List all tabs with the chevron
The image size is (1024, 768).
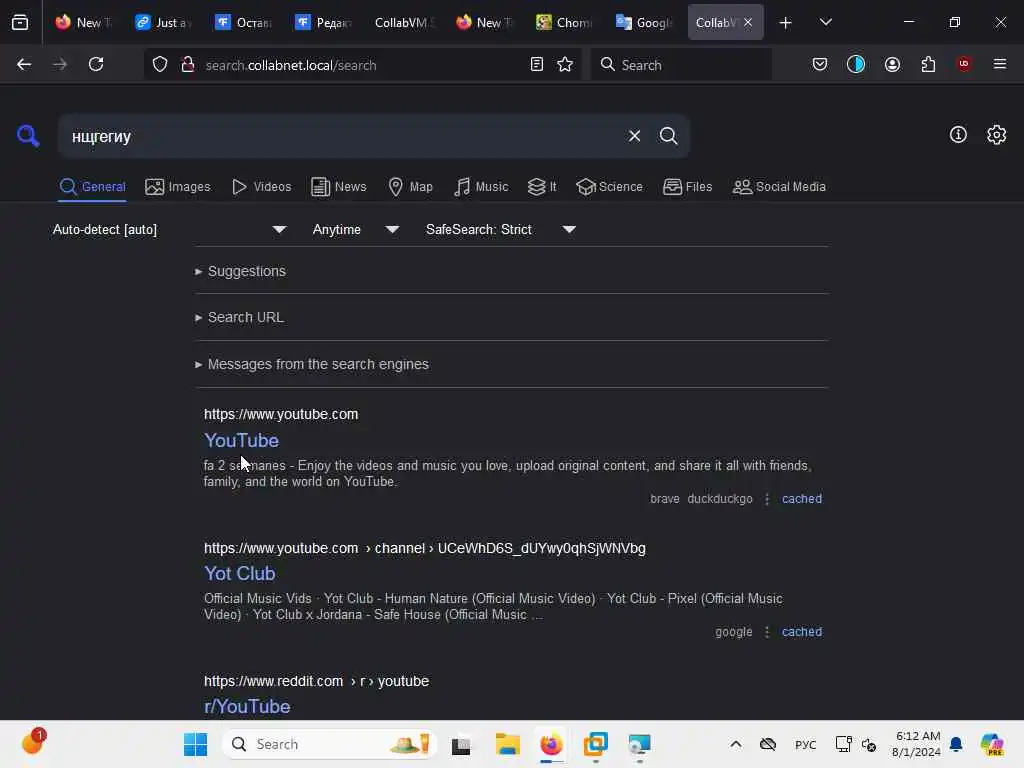coord(825,23)
